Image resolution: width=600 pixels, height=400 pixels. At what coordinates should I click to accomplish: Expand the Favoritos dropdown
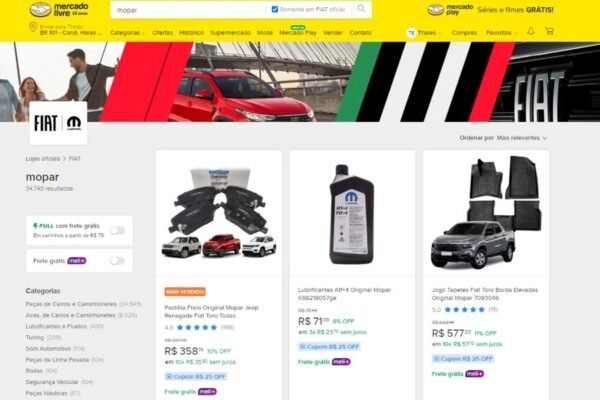tap(501, 33)
